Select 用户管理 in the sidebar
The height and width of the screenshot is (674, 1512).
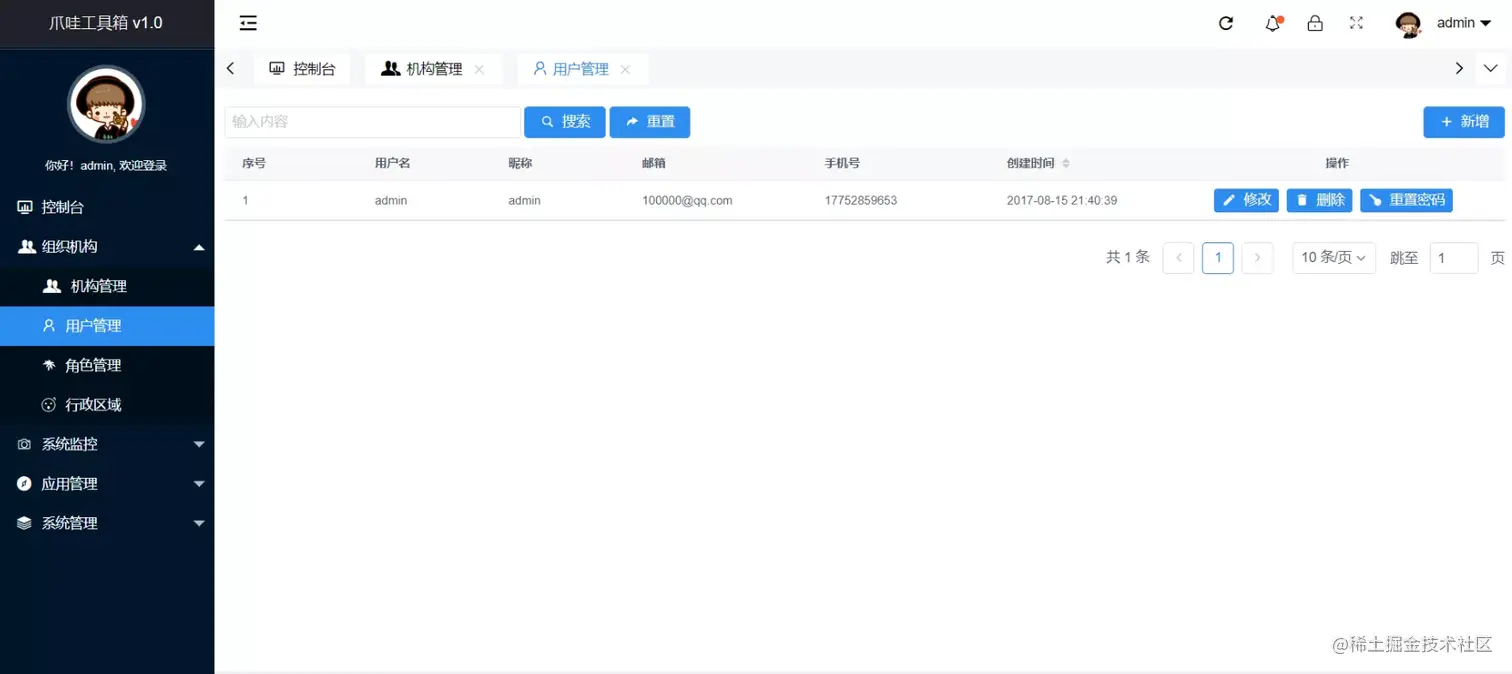coord(107,326)
